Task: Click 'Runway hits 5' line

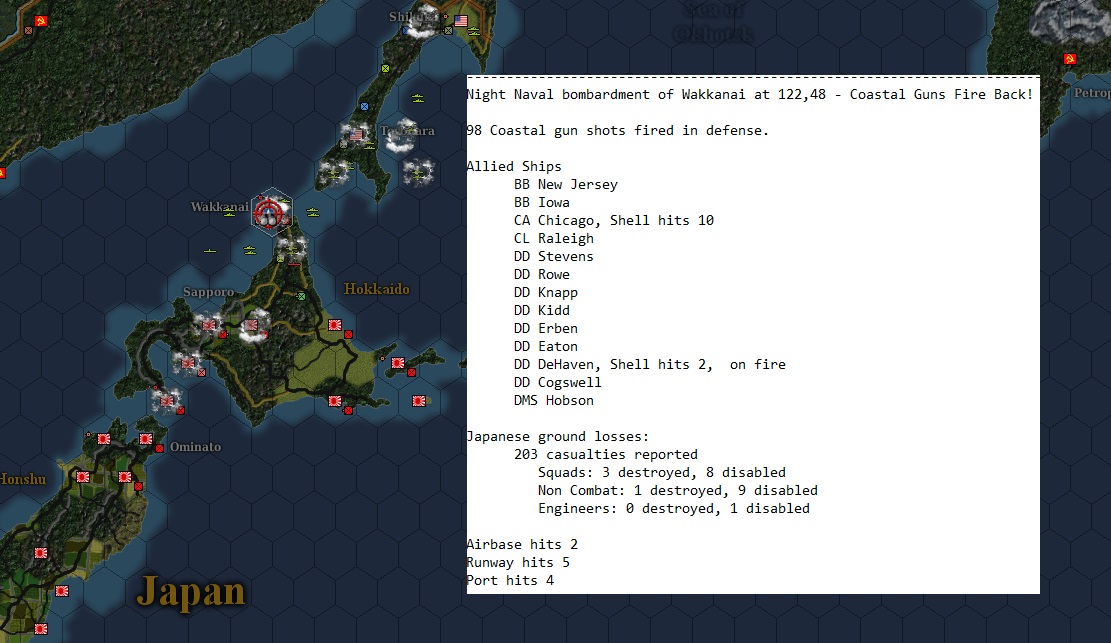Action: click(518, 562)
